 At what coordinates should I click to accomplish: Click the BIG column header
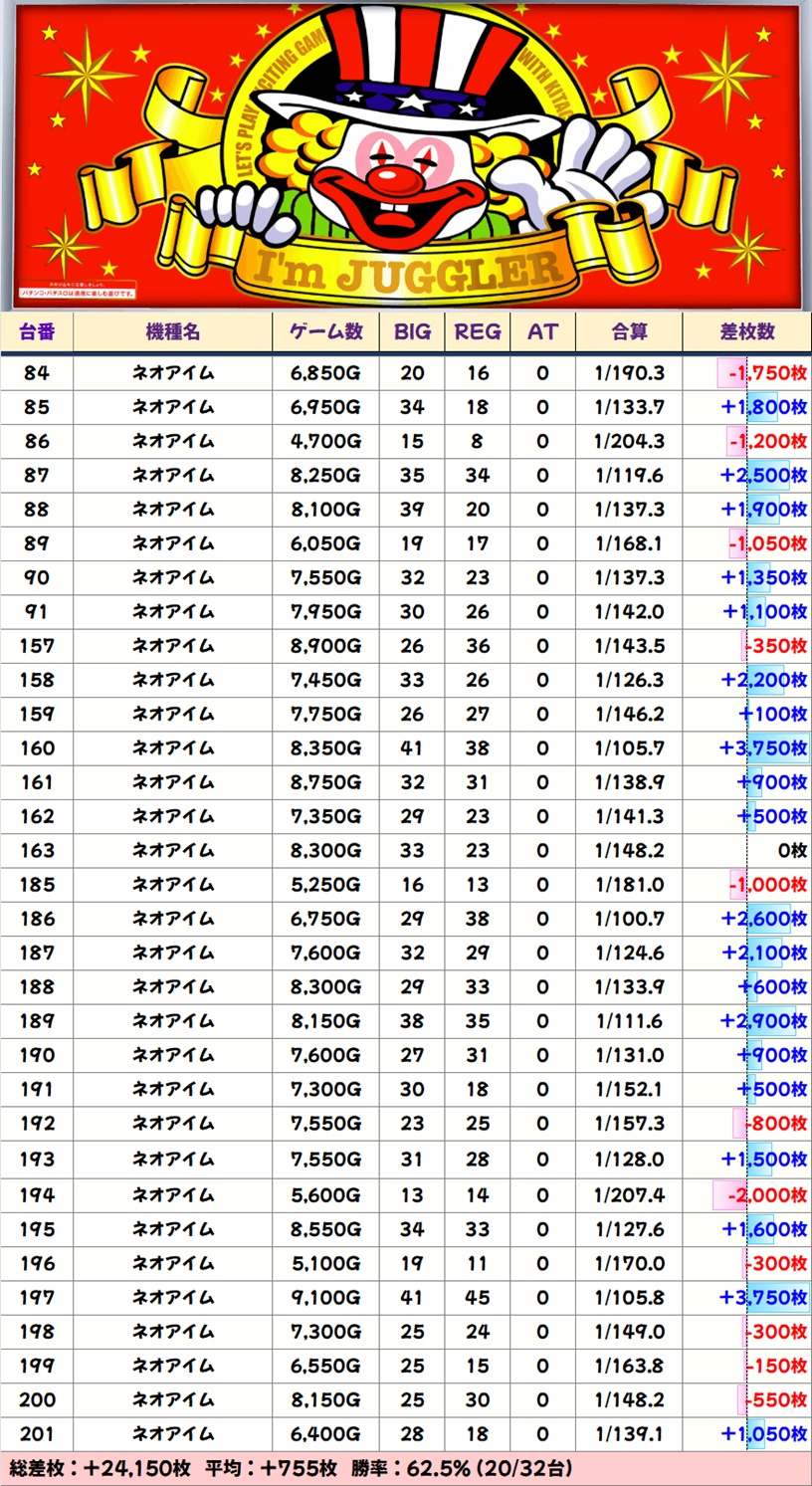(412, 332)
